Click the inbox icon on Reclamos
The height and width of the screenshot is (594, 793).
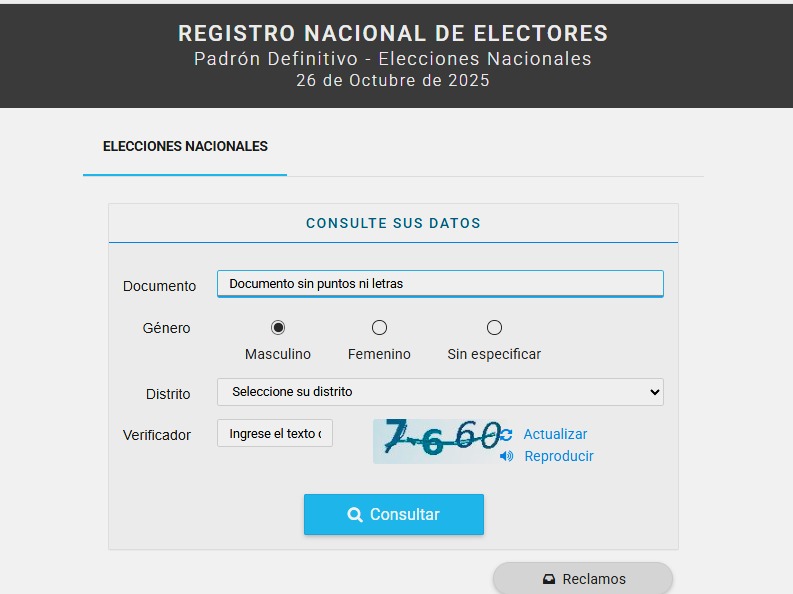tap(549, 579)
